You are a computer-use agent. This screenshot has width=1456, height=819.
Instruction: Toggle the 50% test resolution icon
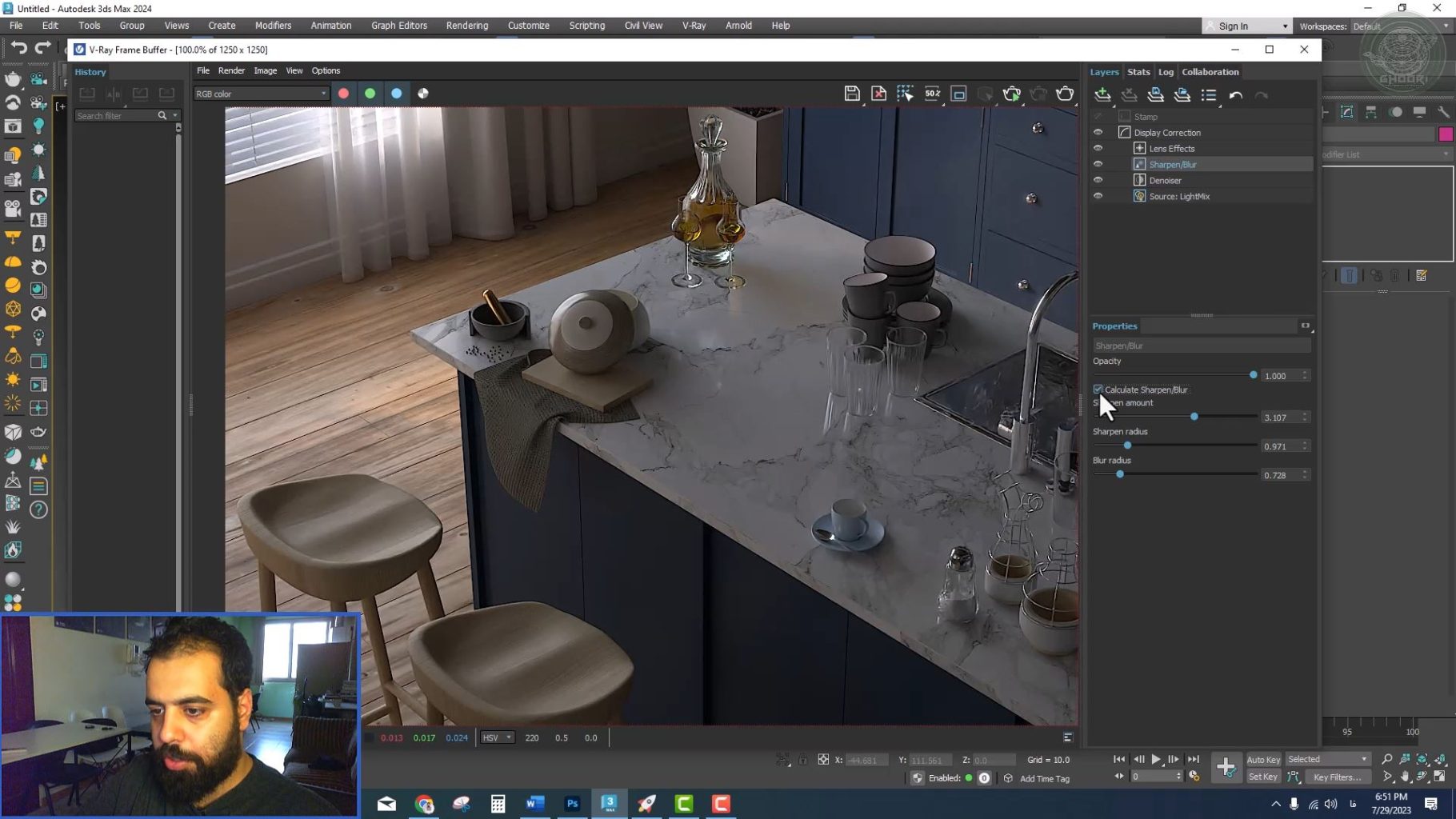pyautogui.click(x=933, y=94)
